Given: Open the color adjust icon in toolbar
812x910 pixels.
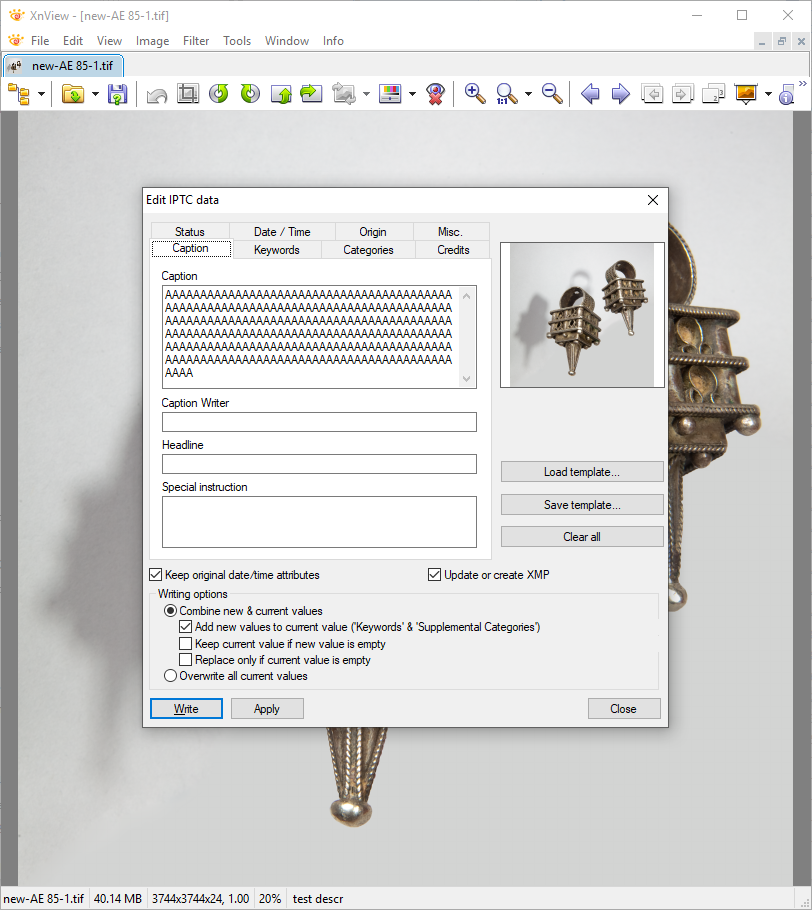Looking at the screenshot, I should click(390, 93).
